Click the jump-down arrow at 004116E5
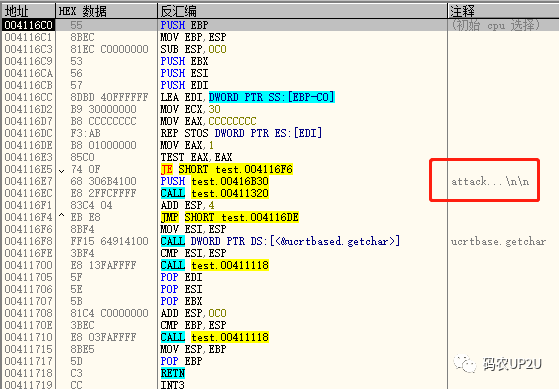Image resolution: width=559 pixels, height=389 pixels. click(62, 171)
